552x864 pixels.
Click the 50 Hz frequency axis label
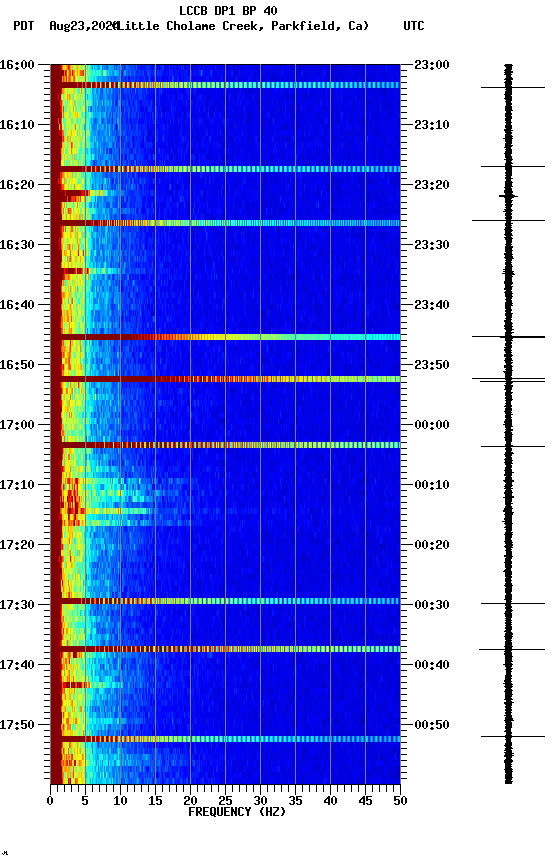click(401, 801)
